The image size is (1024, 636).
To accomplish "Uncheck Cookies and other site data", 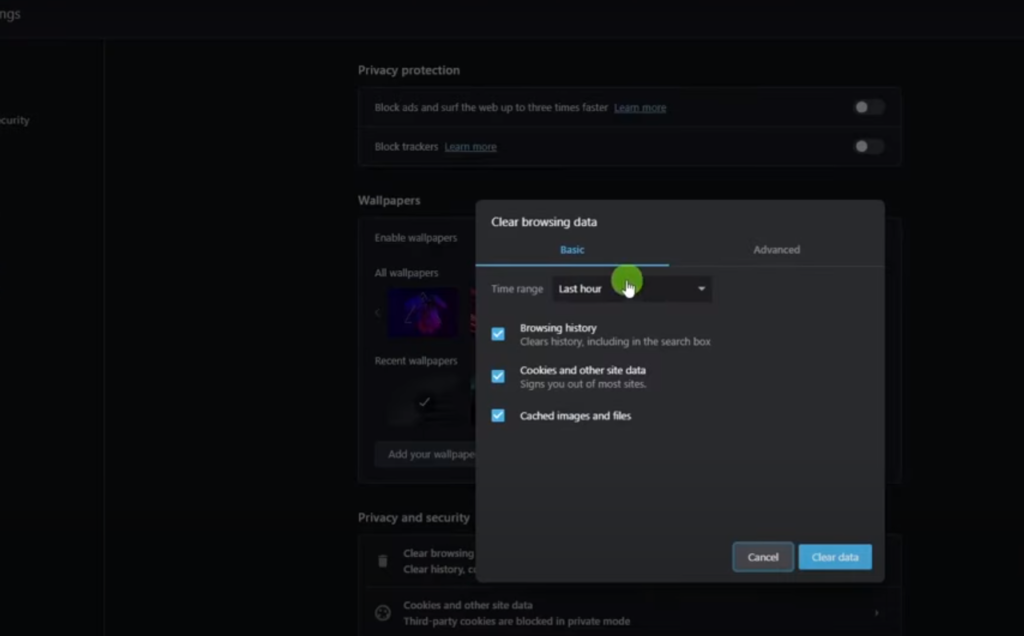I will pos(498,377).
